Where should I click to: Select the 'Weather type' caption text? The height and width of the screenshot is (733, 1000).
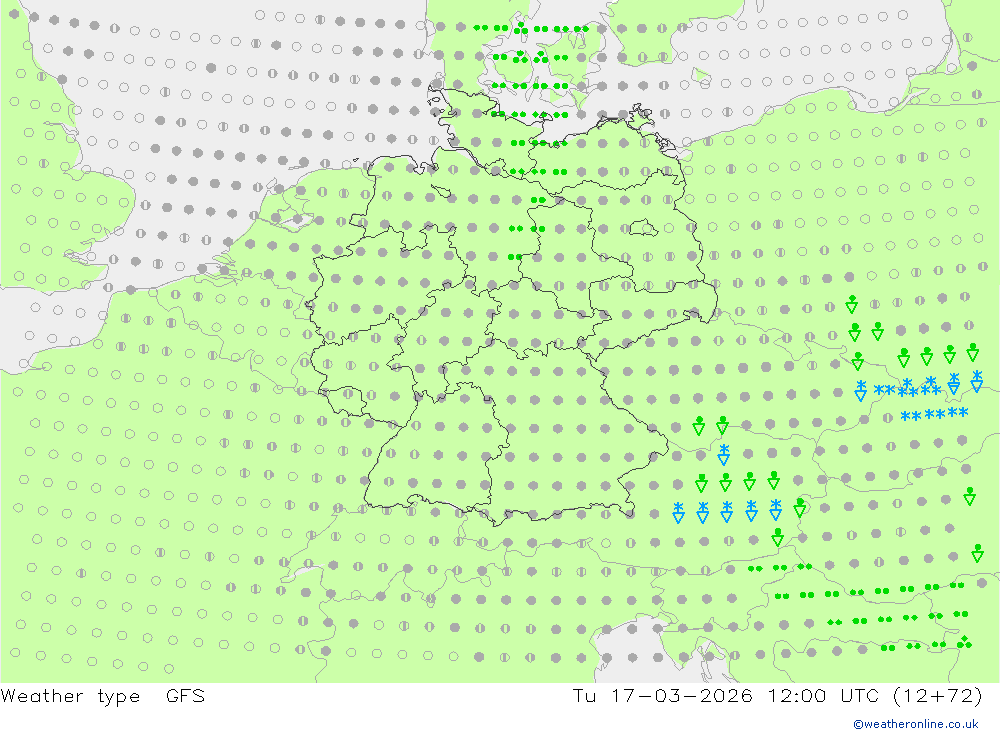click(70, 696)
